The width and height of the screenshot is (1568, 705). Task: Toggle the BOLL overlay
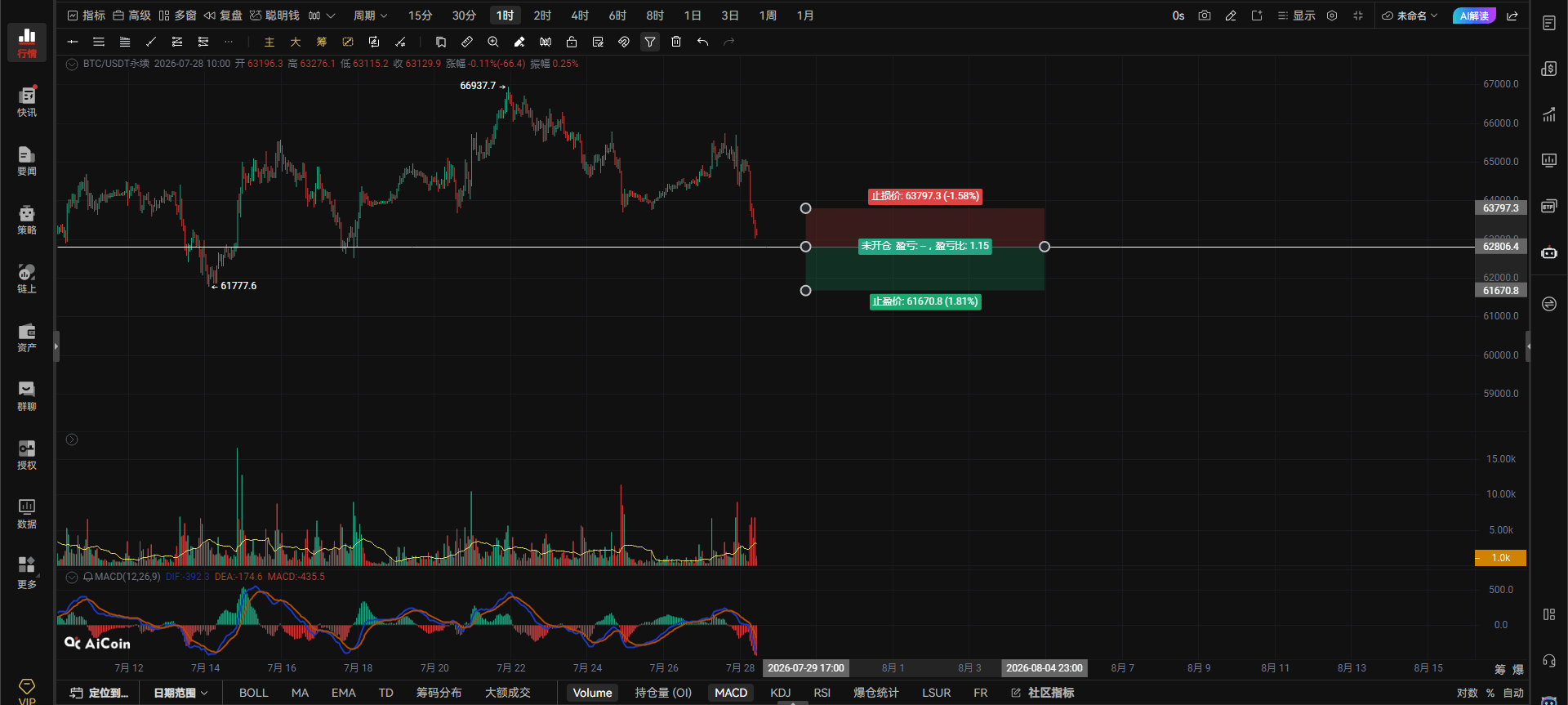(x=254, y=693)
